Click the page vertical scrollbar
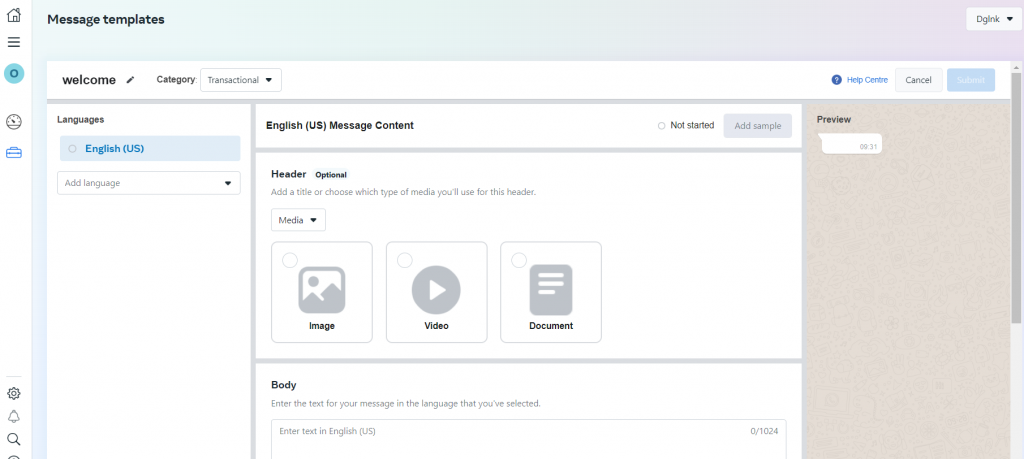Screen dimensions: 1024x459 point(1016,196)
